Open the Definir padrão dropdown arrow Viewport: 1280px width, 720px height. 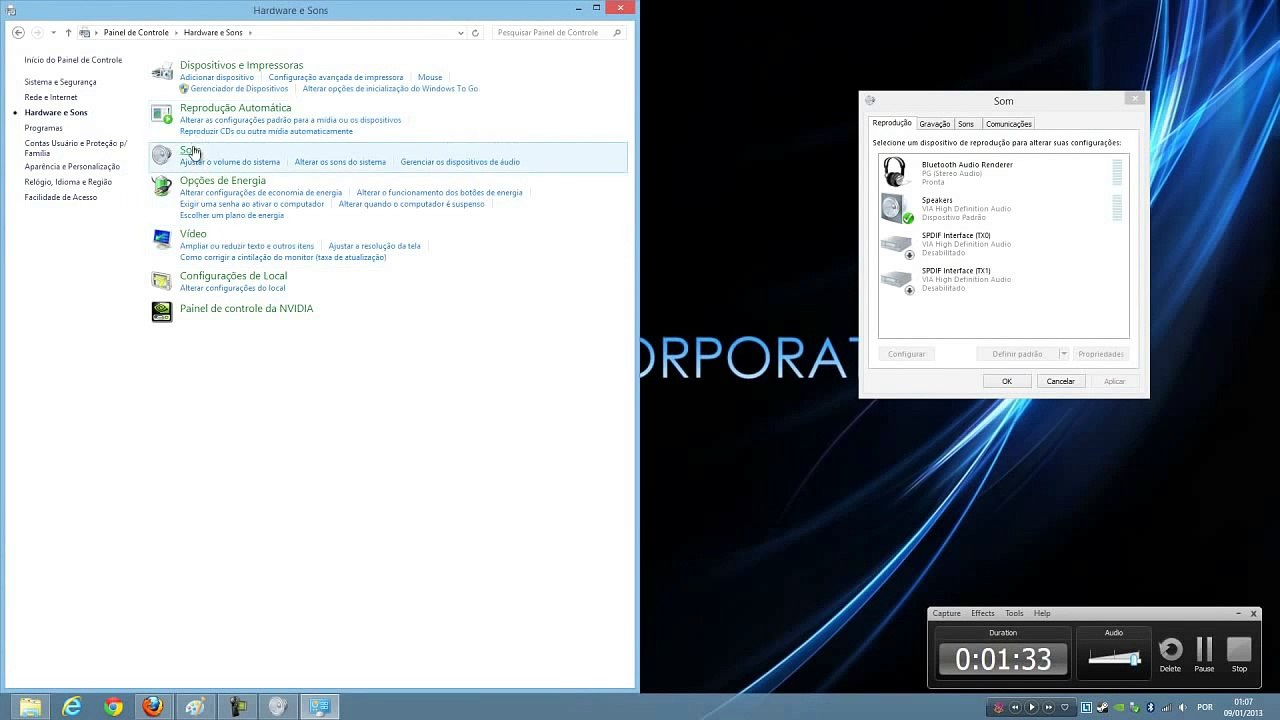pyautogui.click(x=1064, y=354)
